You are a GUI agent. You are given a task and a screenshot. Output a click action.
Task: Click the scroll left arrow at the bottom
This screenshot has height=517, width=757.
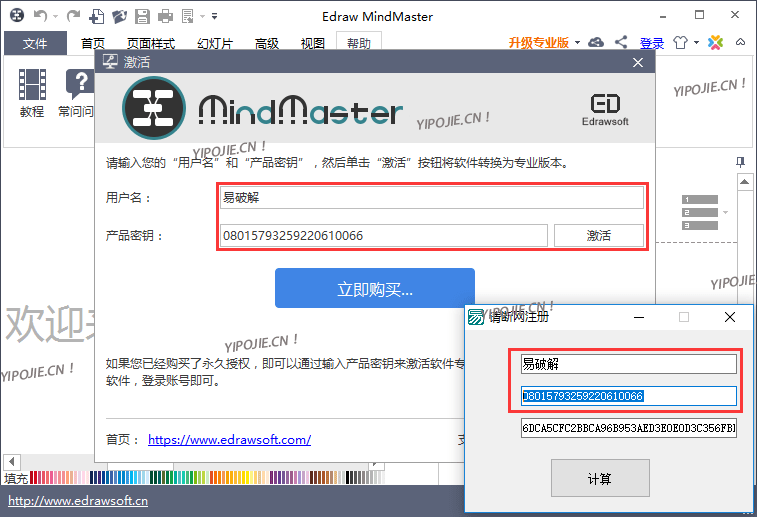(x=12, y=461)
